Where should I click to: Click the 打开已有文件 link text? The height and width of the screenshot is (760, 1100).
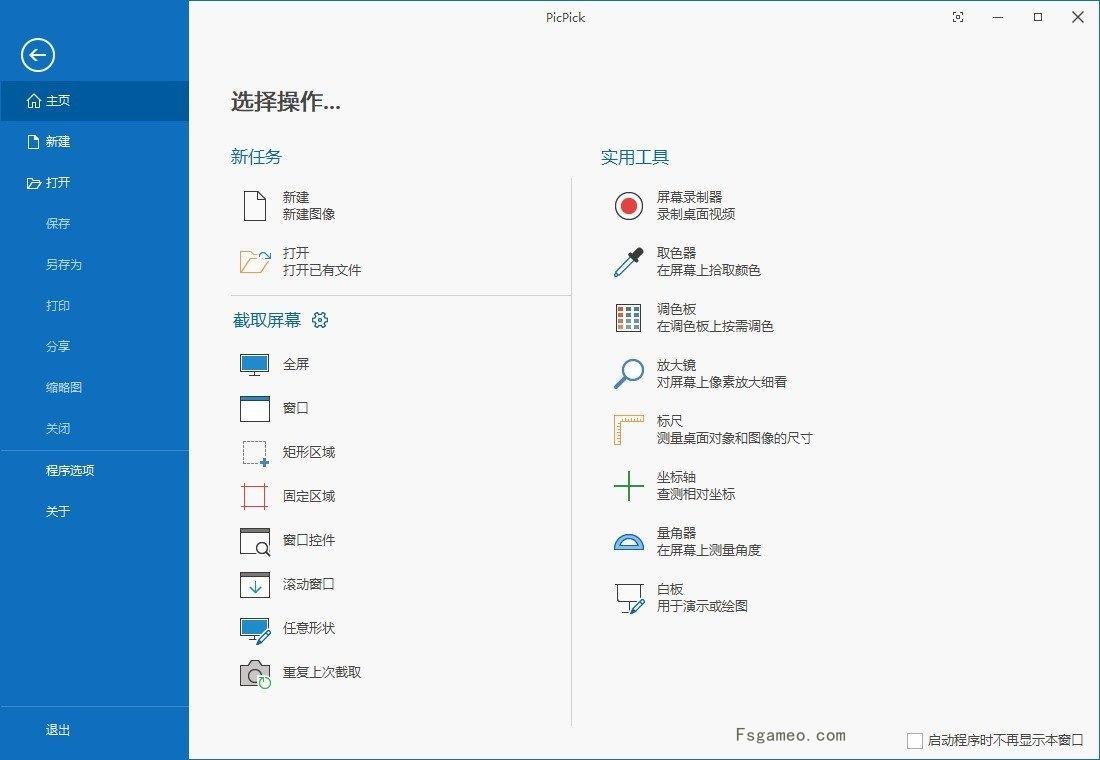pyautogui.click(x=322, y=270)
